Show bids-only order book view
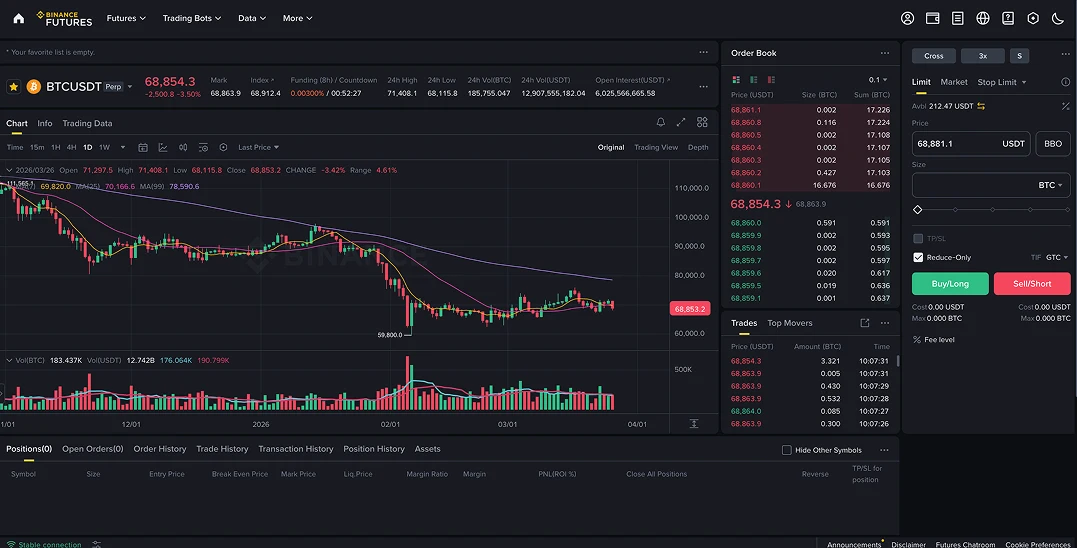This screenshot has height=548, width=1077. (753, 80)
